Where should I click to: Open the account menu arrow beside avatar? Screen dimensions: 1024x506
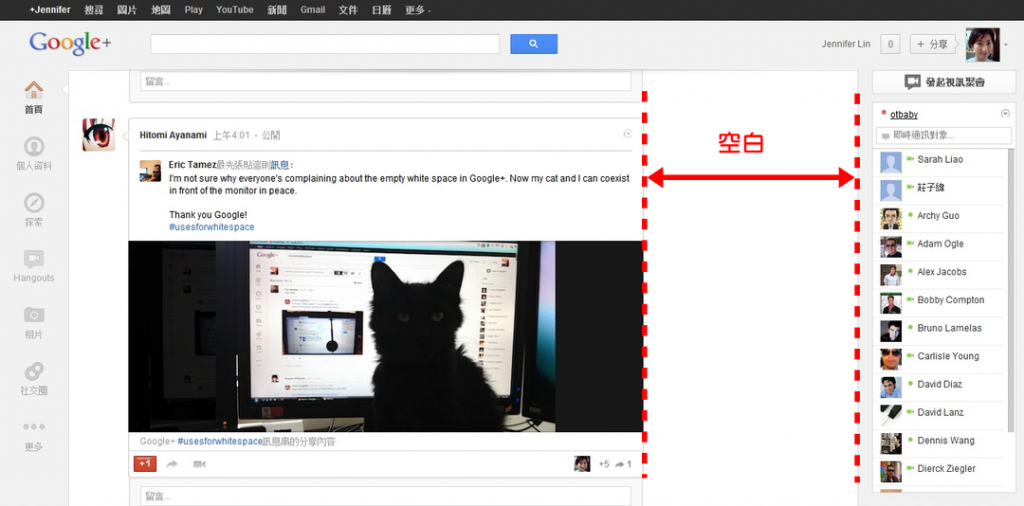tap(1006, 44)
